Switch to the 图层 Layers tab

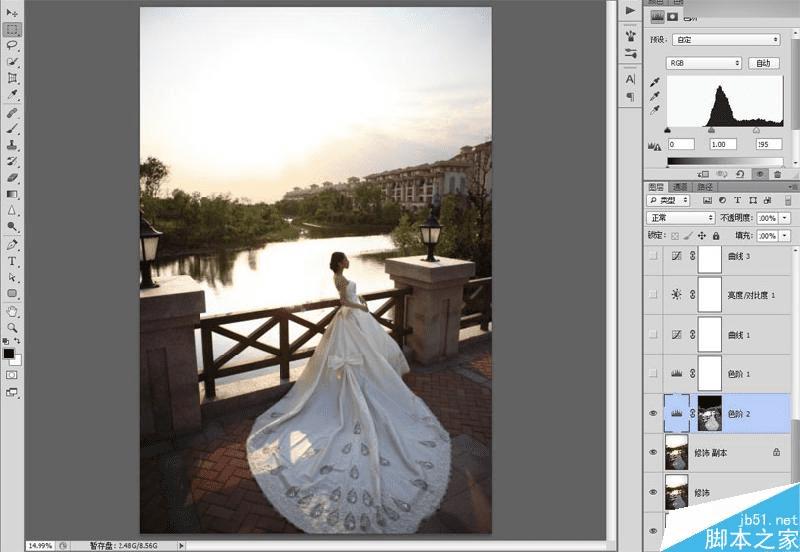(656, 187)
